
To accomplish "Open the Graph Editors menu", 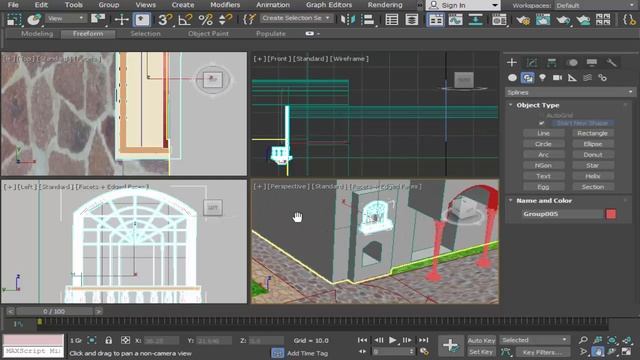I will (x=329, y=5).
